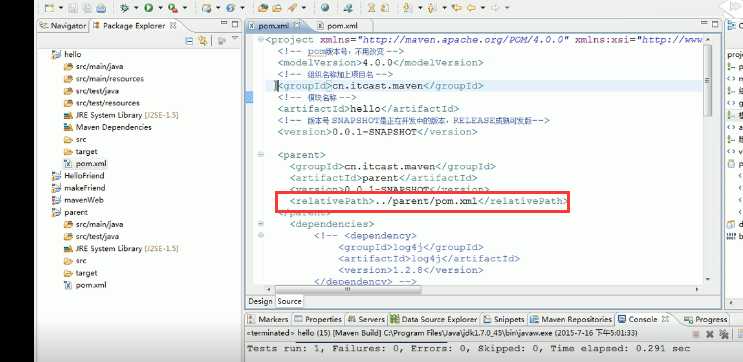Select the makeFriend project
This screenshot has height=362, width=743.
pos(78,188)
